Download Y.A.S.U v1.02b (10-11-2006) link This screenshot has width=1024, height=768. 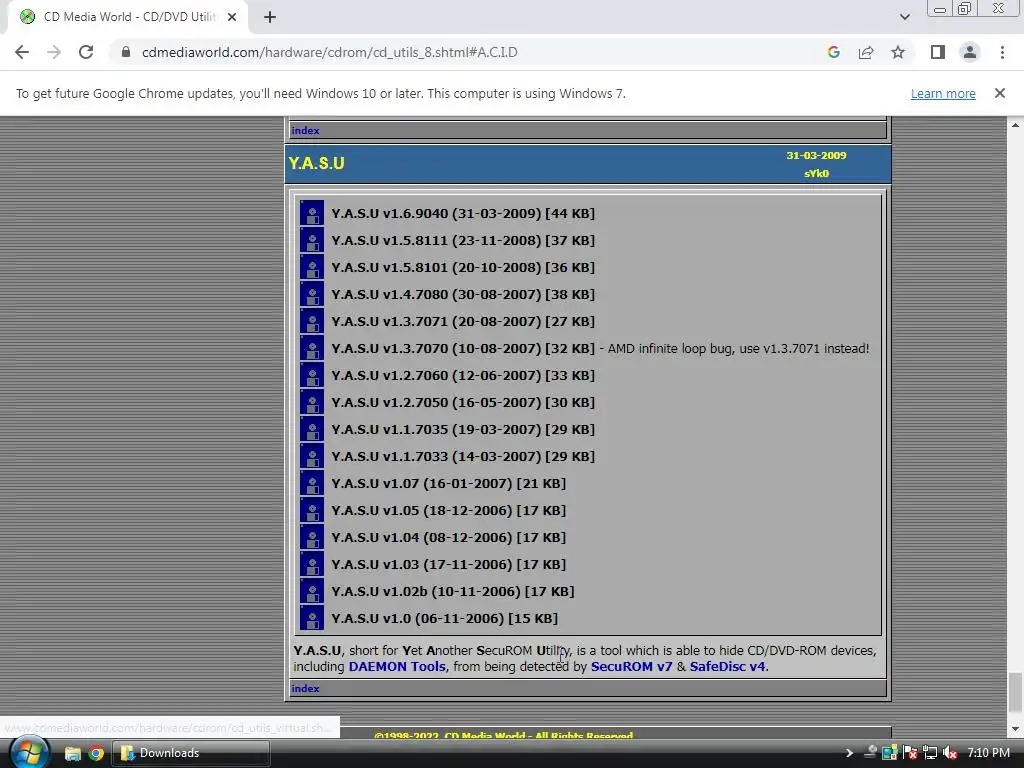(x=453, y=591)
